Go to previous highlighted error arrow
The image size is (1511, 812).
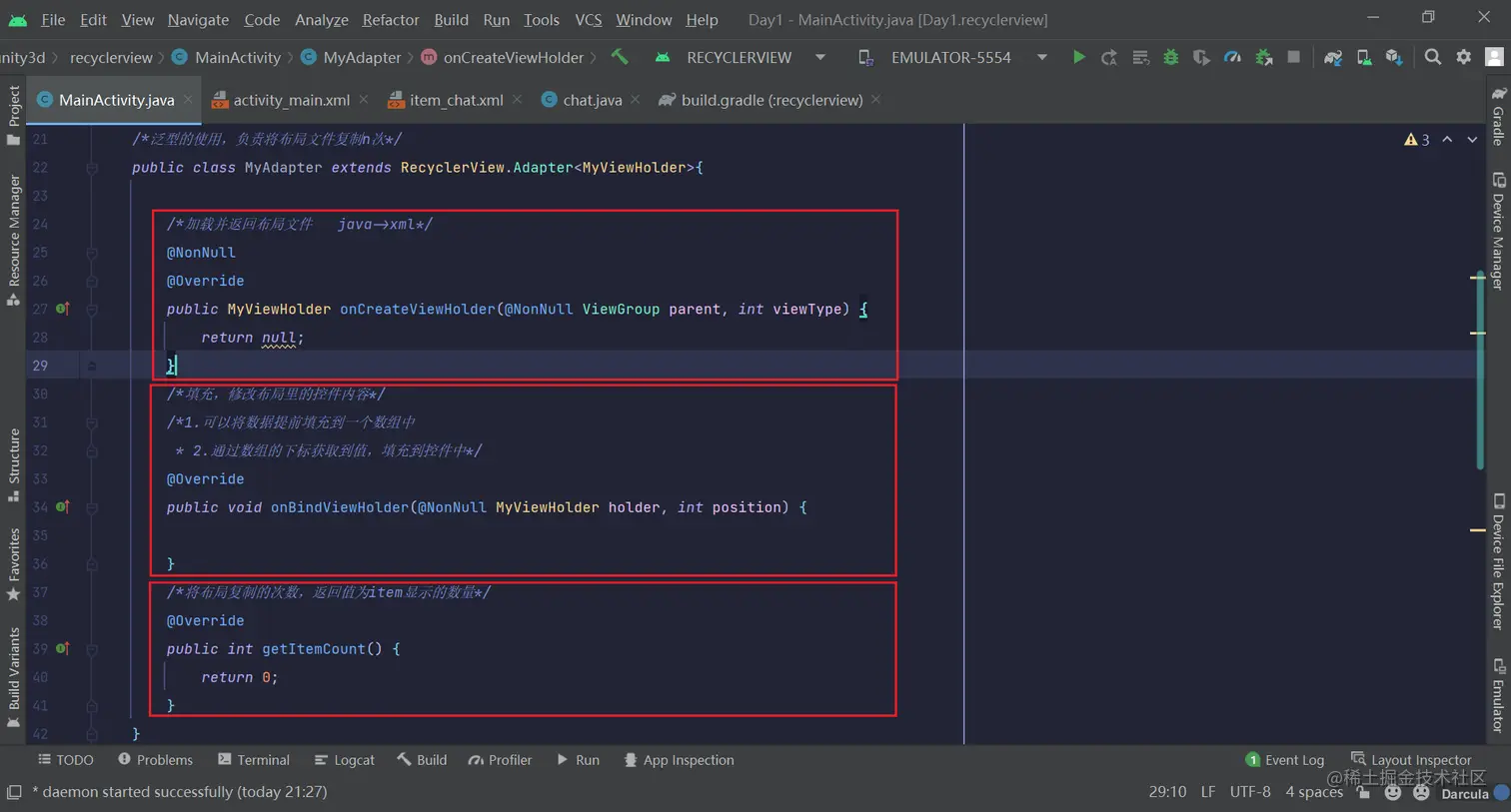tap(1447, 140)
